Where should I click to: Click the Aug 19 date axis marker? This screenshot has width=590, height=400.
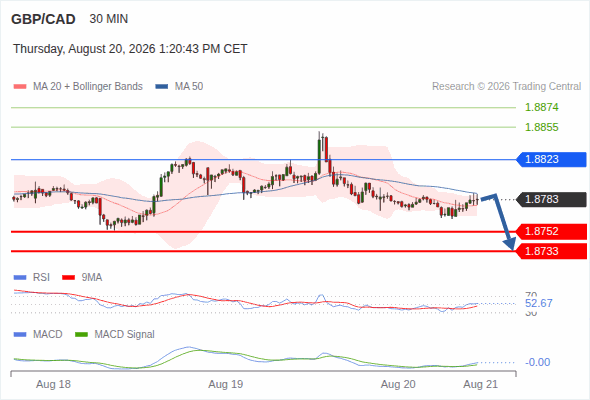pos(226,385)
